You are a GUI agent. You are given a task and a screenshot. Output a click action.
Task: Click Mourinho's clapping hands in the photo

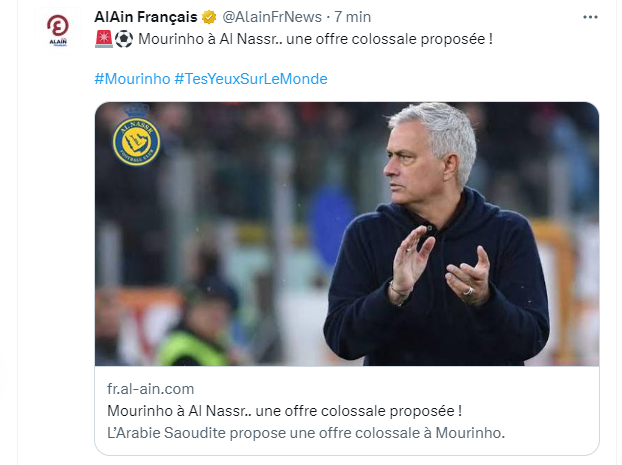(441, 271)
